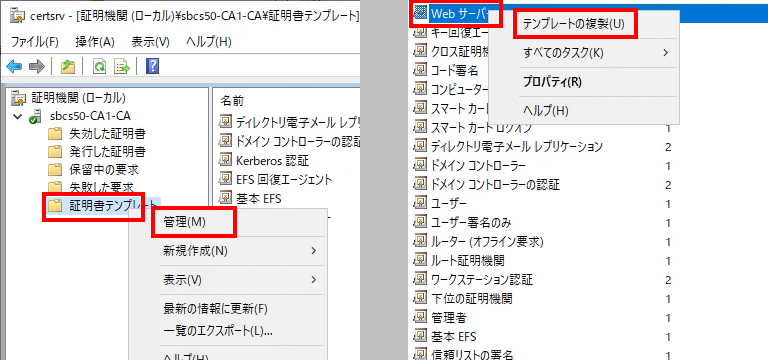Collapse the sbcs50-CA1-CA tree node
This screenshot has width=768, height=360.
pyautogui.click(x=18, y=117)
